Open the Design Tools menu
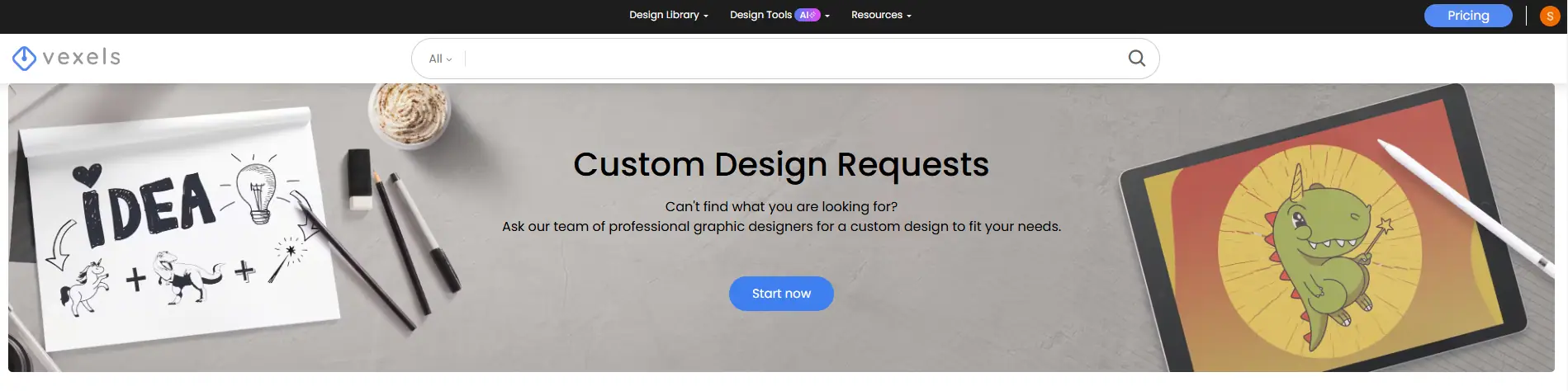The height and width of the screenshot is (391, 1568). [x=760, y=15]
